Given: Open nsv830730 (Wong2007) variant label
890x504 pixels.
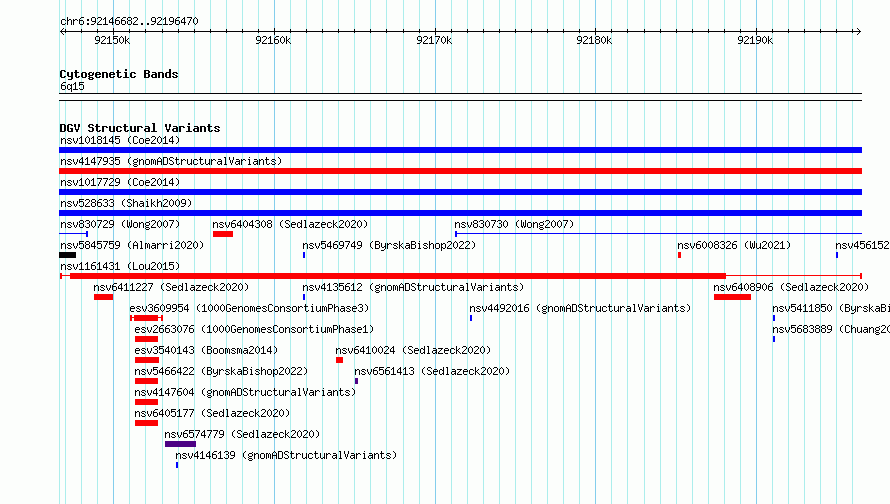Looking at the screenshot, I should coord(514,224).
